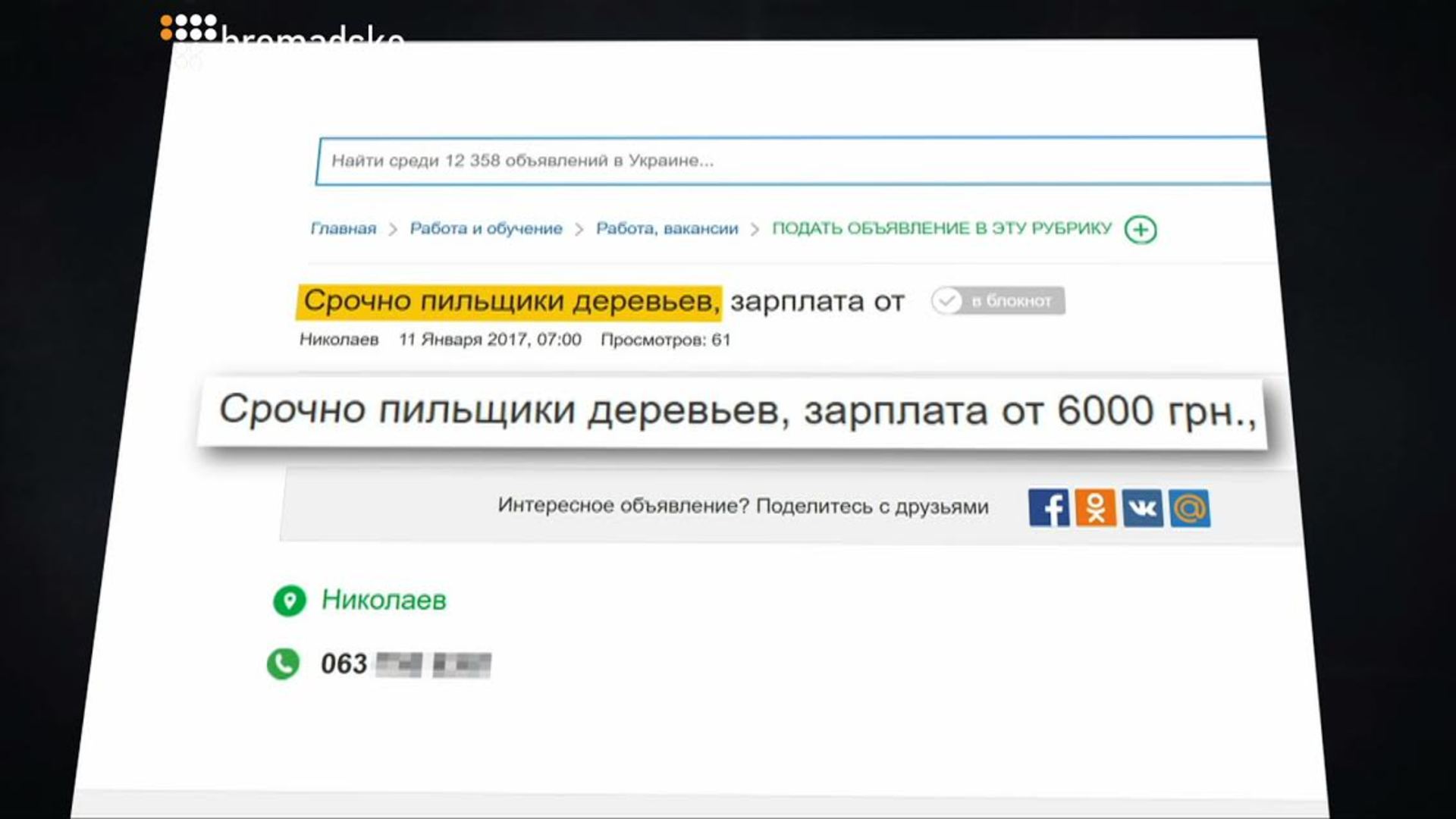
Task: Click the green plus circle icon
Action: (x=1141, y=230)
